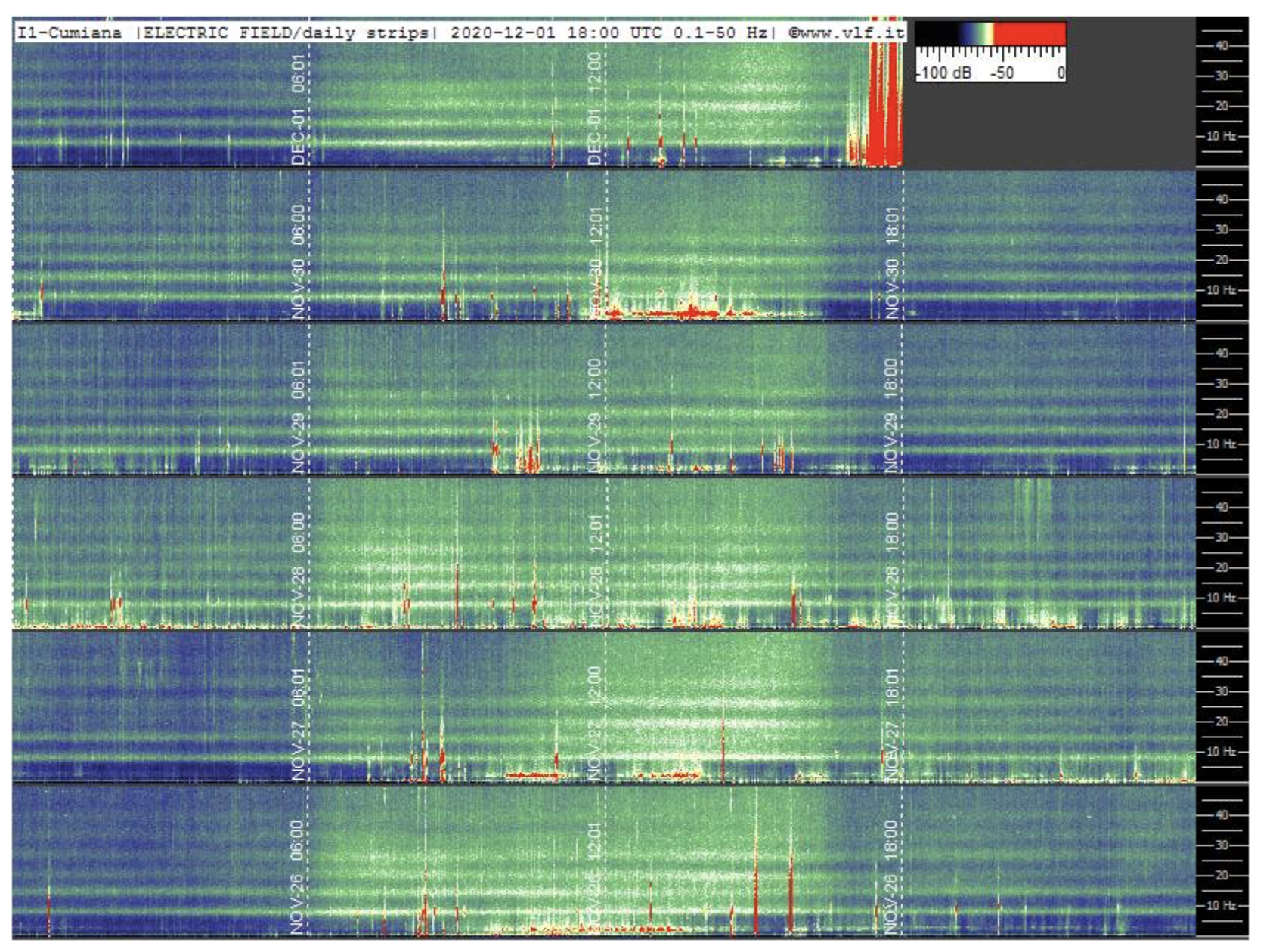Select the NOV-30 18:01 time marker
Screen dimensions: 1276x952
point(892,261)
